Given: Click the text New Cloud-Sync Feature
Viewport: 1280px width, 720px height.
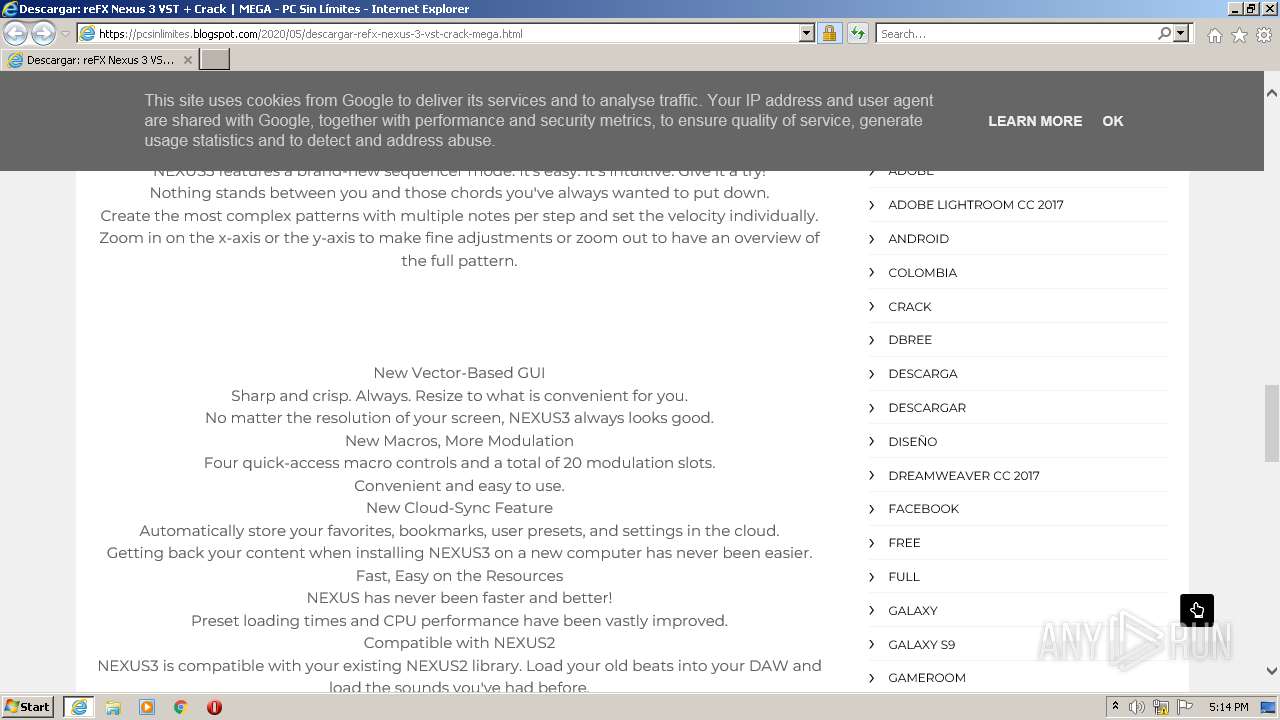Looking at the screenshot, I should (x=459, y=508).
